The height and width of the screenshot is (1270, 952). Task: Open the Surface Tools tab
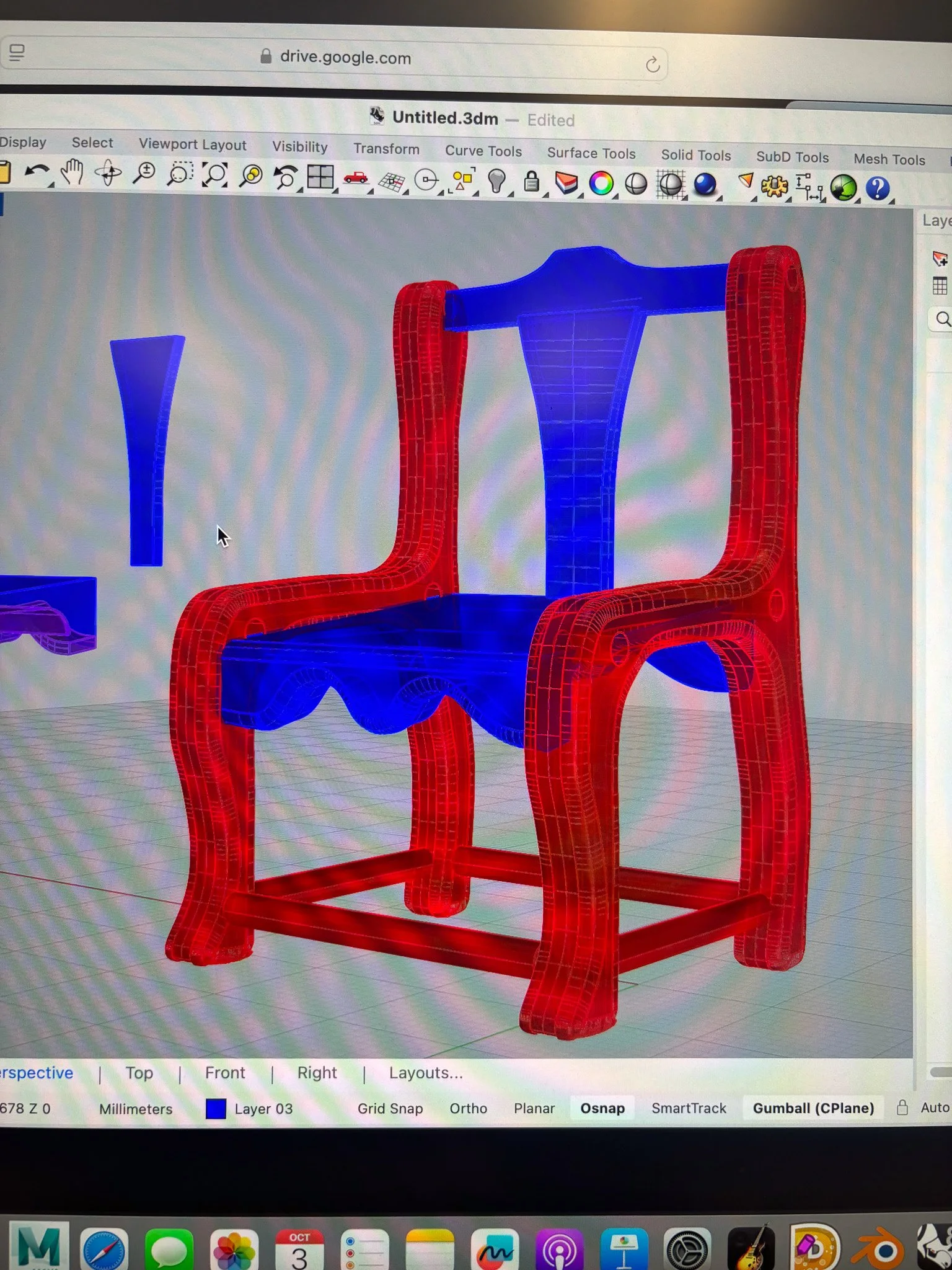[x=591, y=153]
